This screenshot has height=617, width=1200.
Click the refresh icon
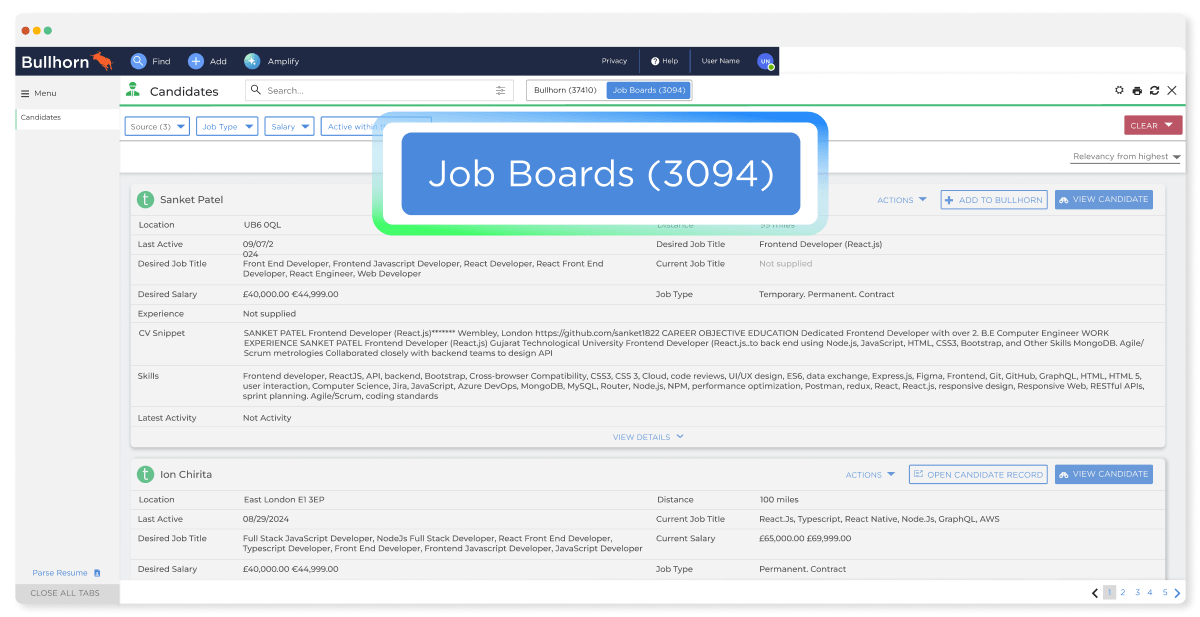[1154, 90]
